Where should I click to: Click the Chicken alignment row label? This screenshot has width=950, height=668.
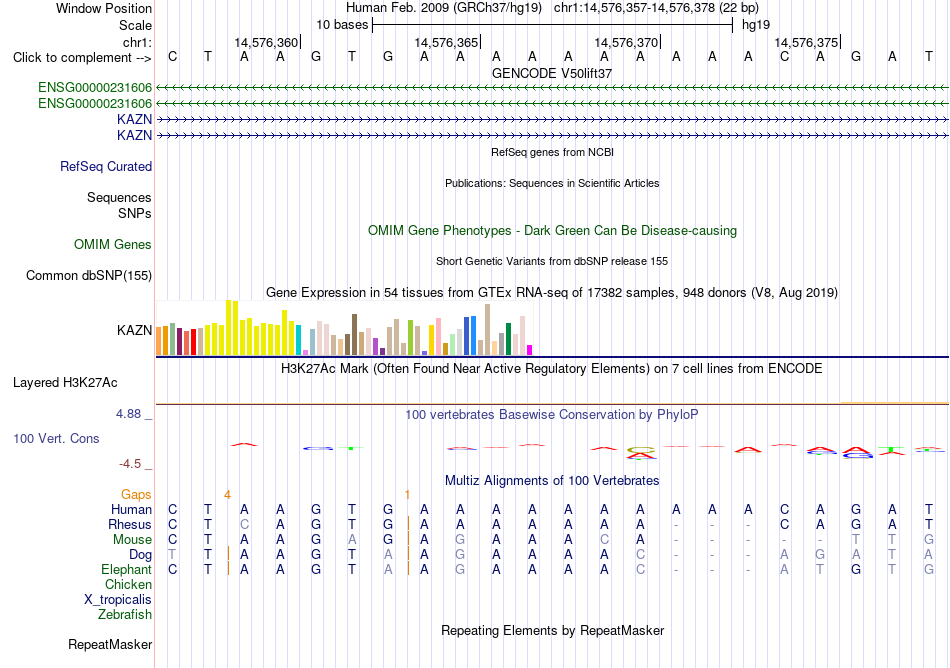pyautogui.click(x=128, y=584)
